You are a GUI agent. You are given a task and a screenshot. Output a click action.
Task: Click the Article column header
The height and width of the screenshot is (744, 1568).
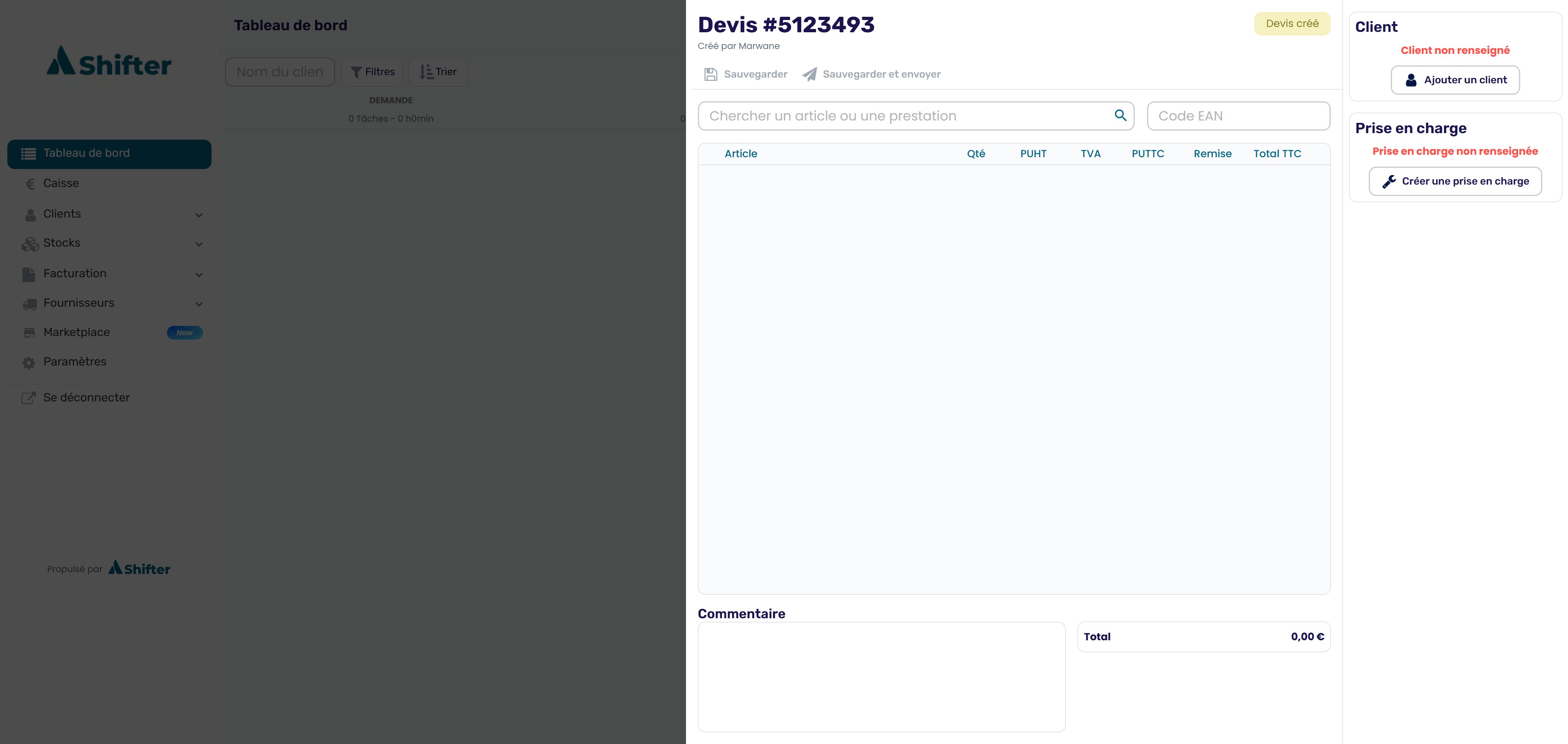(x=741, y=154)
